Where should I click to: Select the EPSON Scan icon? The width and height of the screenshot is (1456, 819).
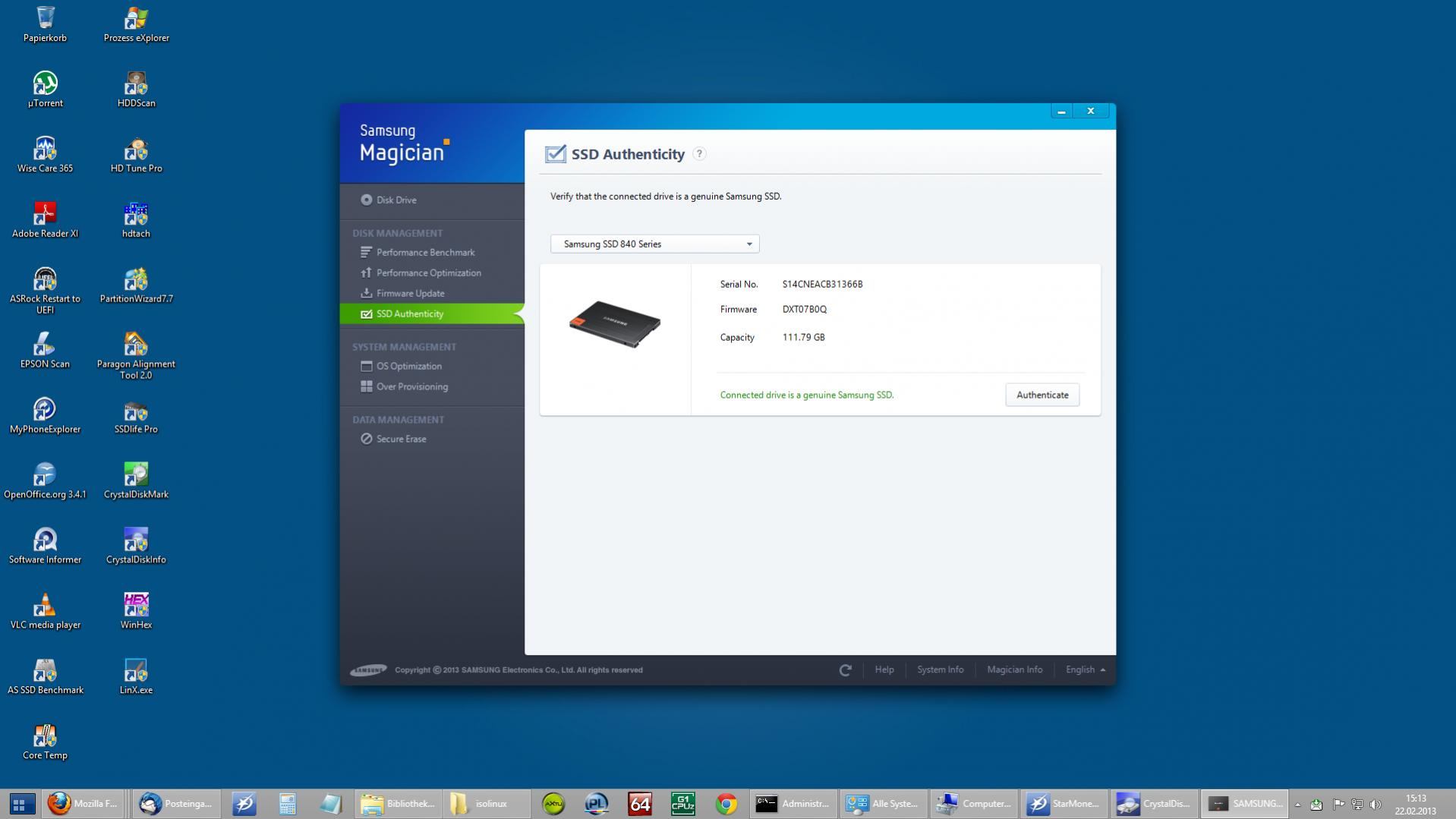click(45, 351)
